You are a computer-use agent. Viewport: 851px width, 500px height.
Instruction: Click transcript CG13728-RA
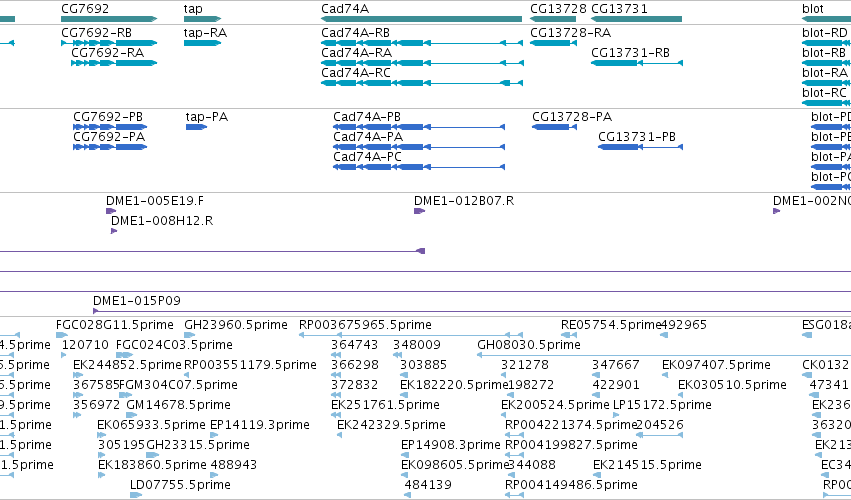pyautogui.click(x=554, y=43)
